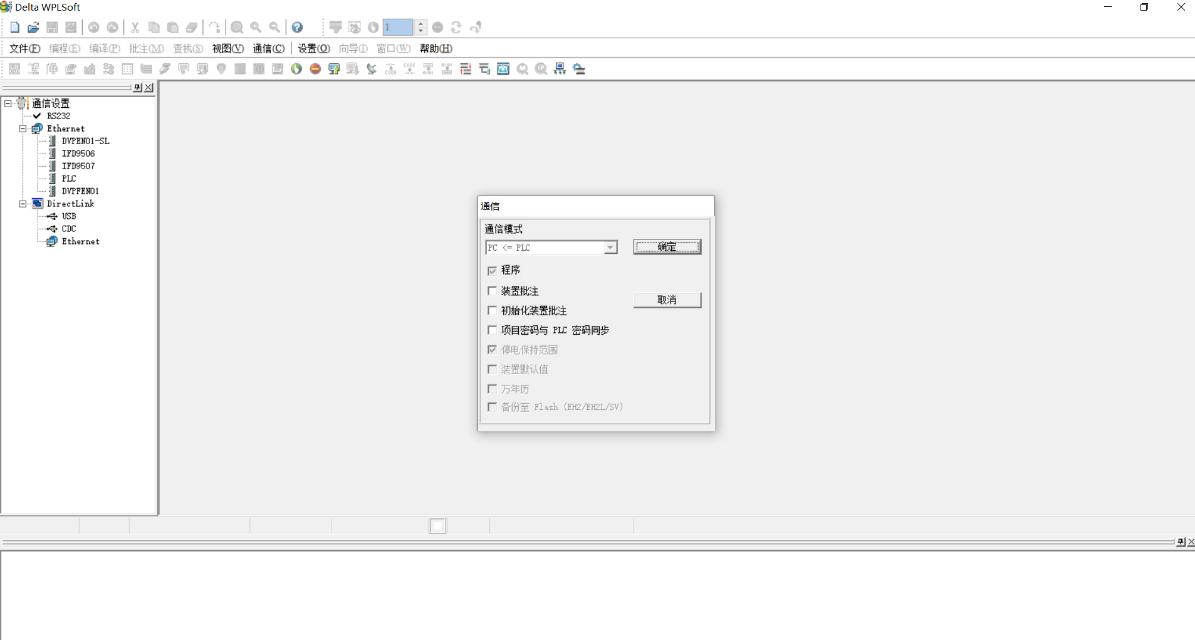
Task: Click the scissors Cut icon
Action: click(x=135, y=27)
